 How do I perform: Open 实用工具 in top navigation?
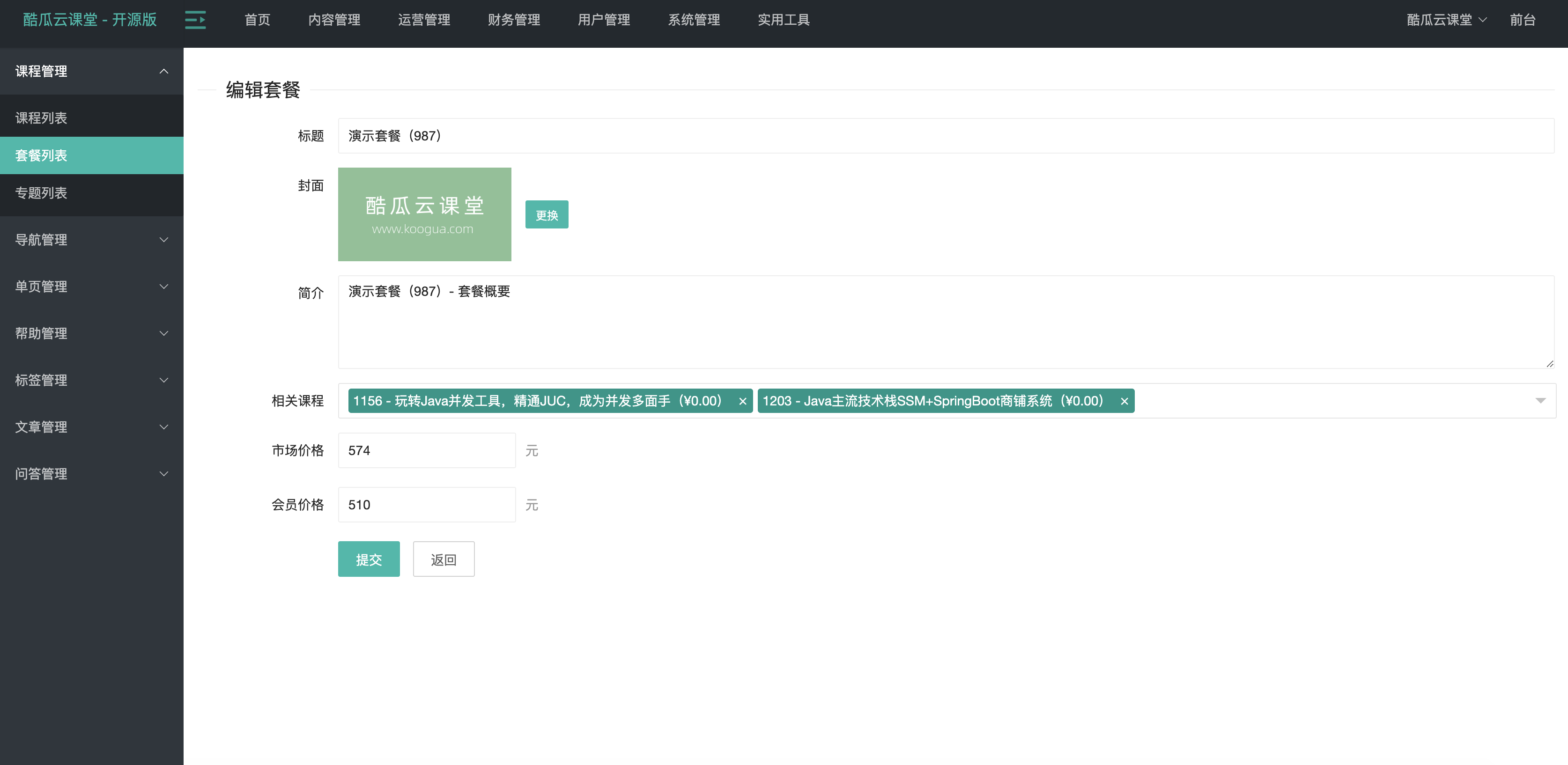pyautogui.click(x=784, y=20)
